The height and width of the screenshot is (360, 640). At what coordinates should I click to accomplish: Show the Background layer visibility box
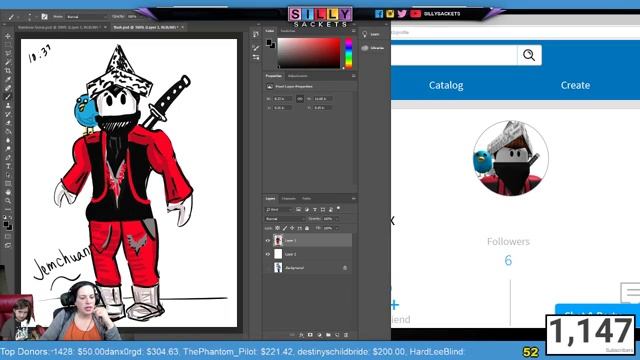(x=268, y=268)
